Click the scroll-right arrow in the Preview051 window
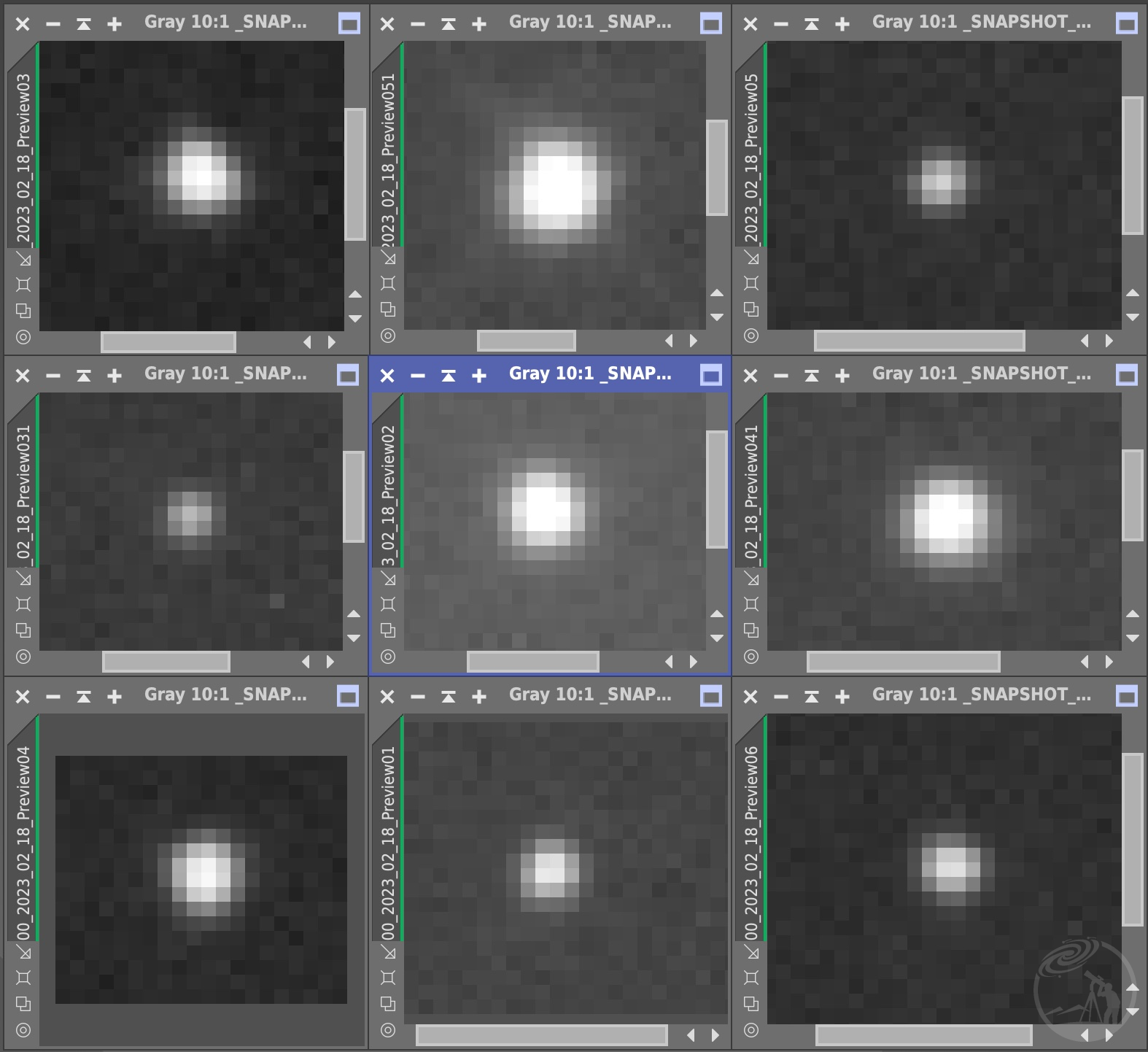The height and width of the screenshot is (1052, 1148). point(694,340)
